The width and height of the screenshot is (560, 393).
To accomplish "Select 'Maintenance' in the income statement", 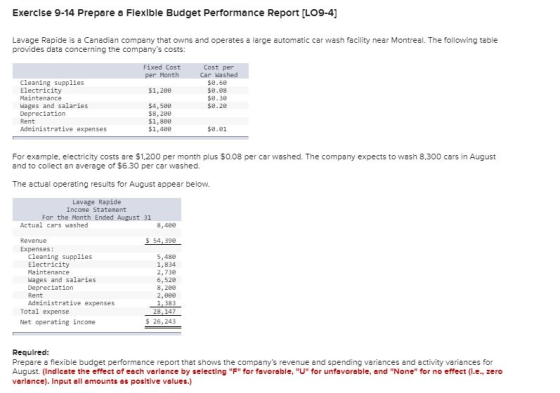I will (49, 272).
